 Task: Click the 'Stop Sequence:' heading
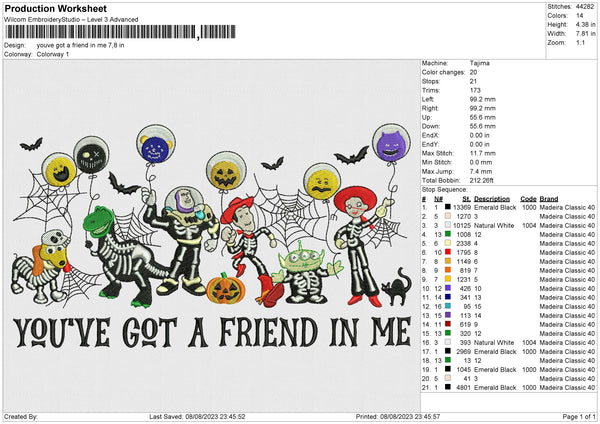444,190
